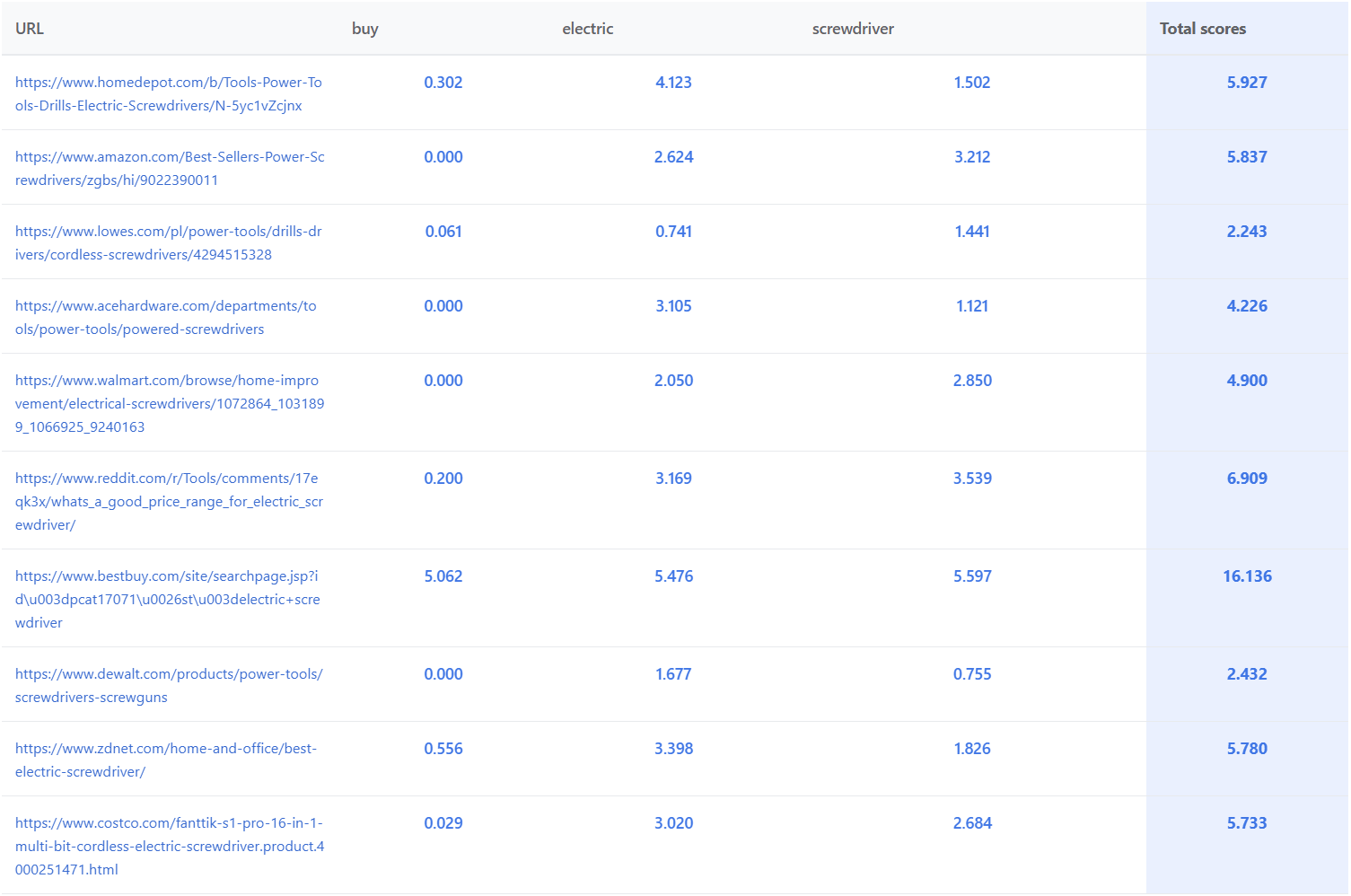1351x896 pixels.
Task: Open the reddit.com Tools comments link
Action: [x=169, y=501]
